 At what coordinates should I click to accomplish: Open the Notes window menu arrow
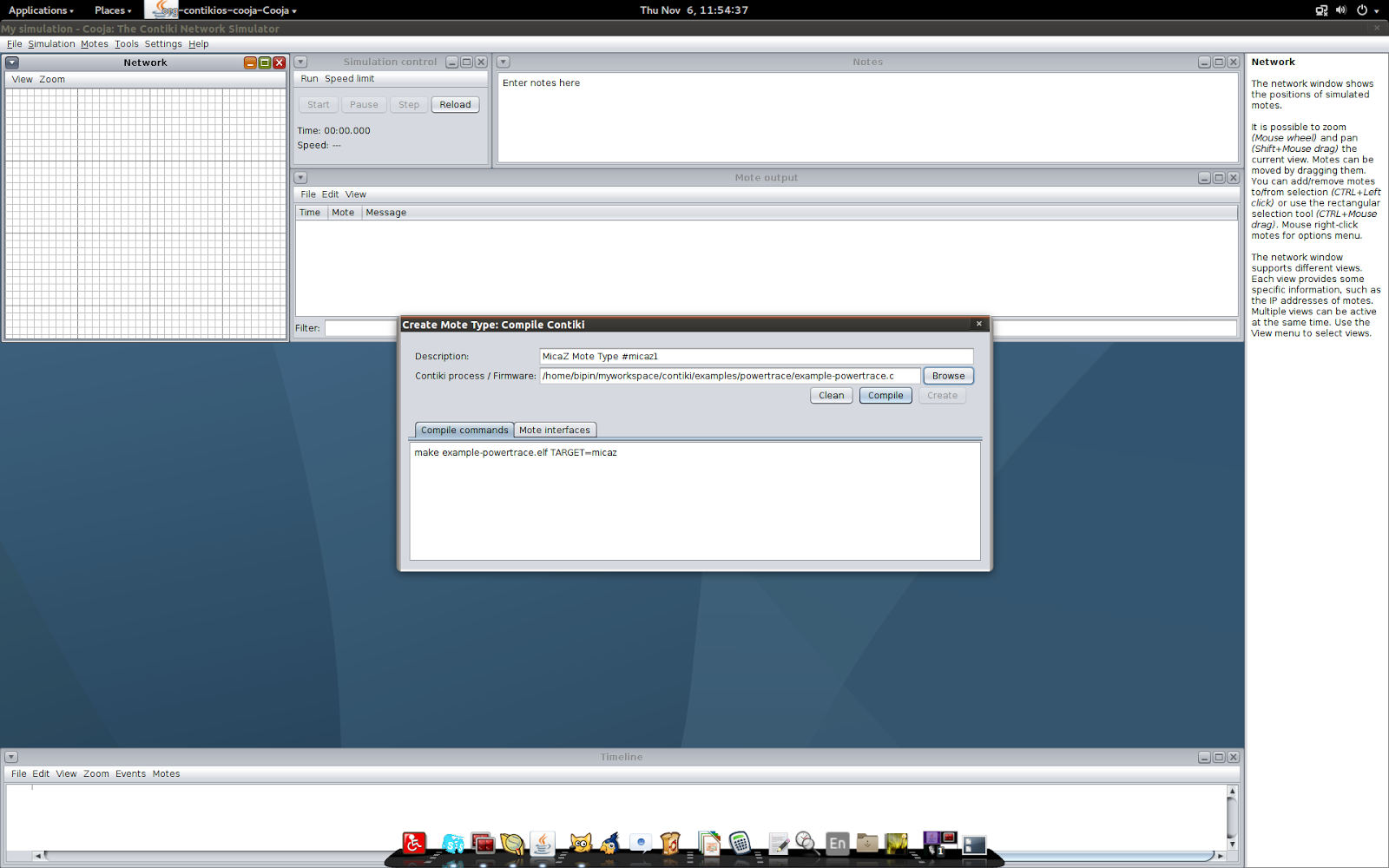504,62
